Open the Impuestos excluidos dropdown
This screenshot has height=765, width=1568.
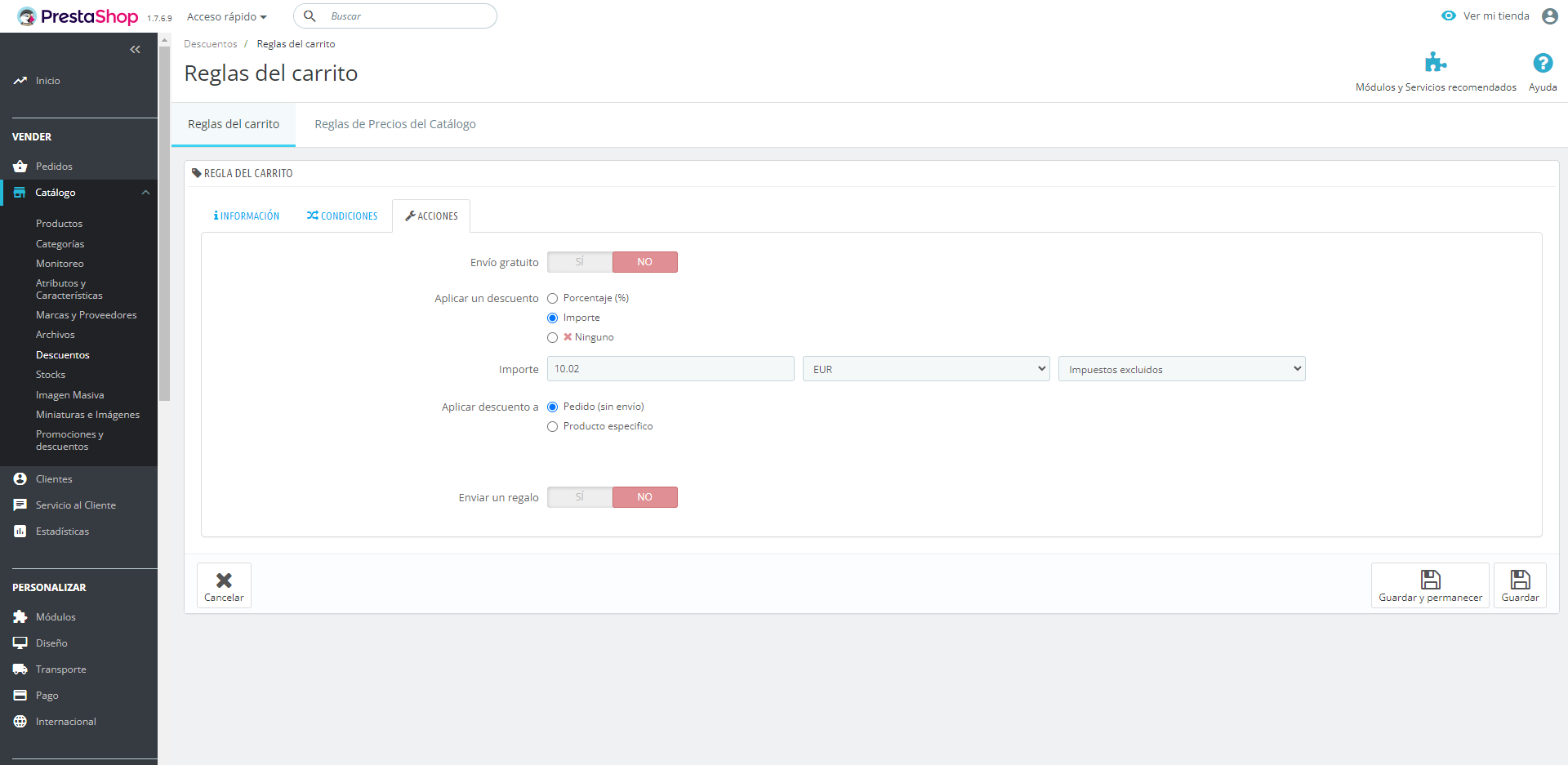click(1181, 369)
